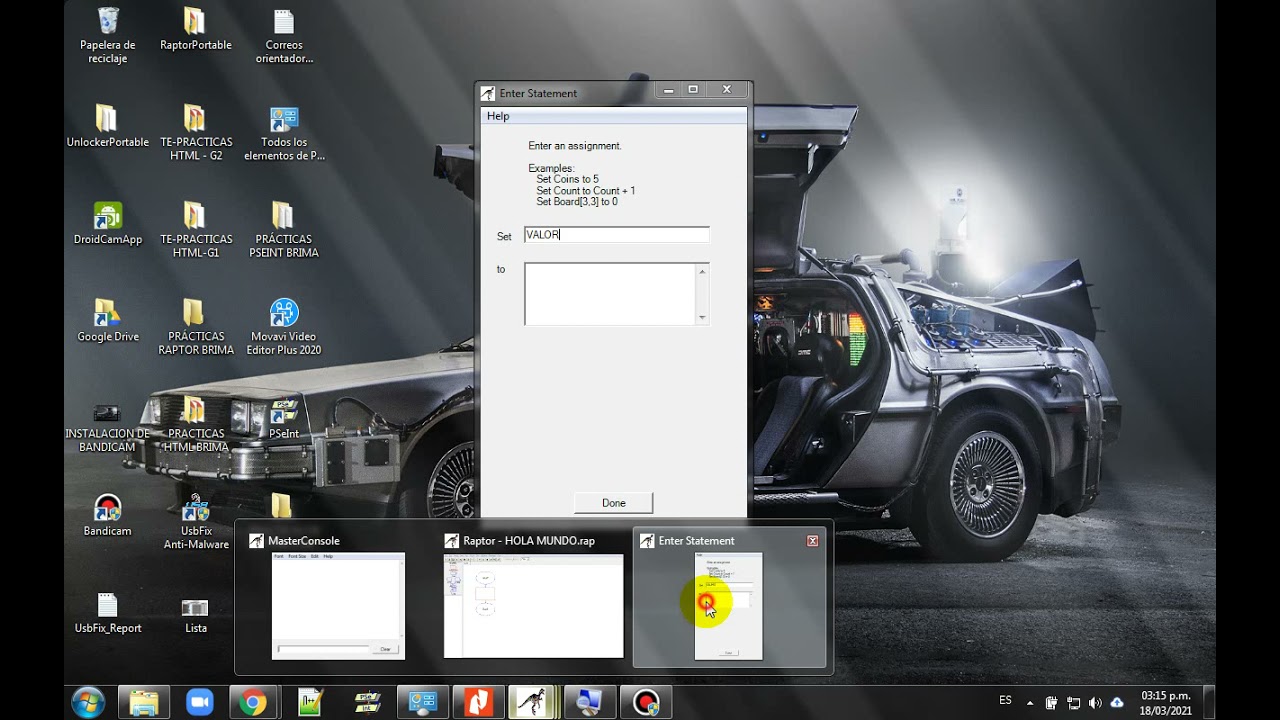Open Zoom from the taskbar
The height and width of the screenshot is (720, 1280).
[x=200, y=702]
